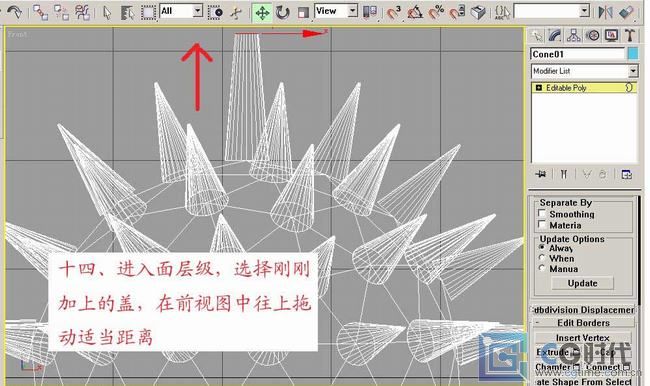Select the When update radio option
The width and height of the screenshot is (650, 386).
point(542,257)
